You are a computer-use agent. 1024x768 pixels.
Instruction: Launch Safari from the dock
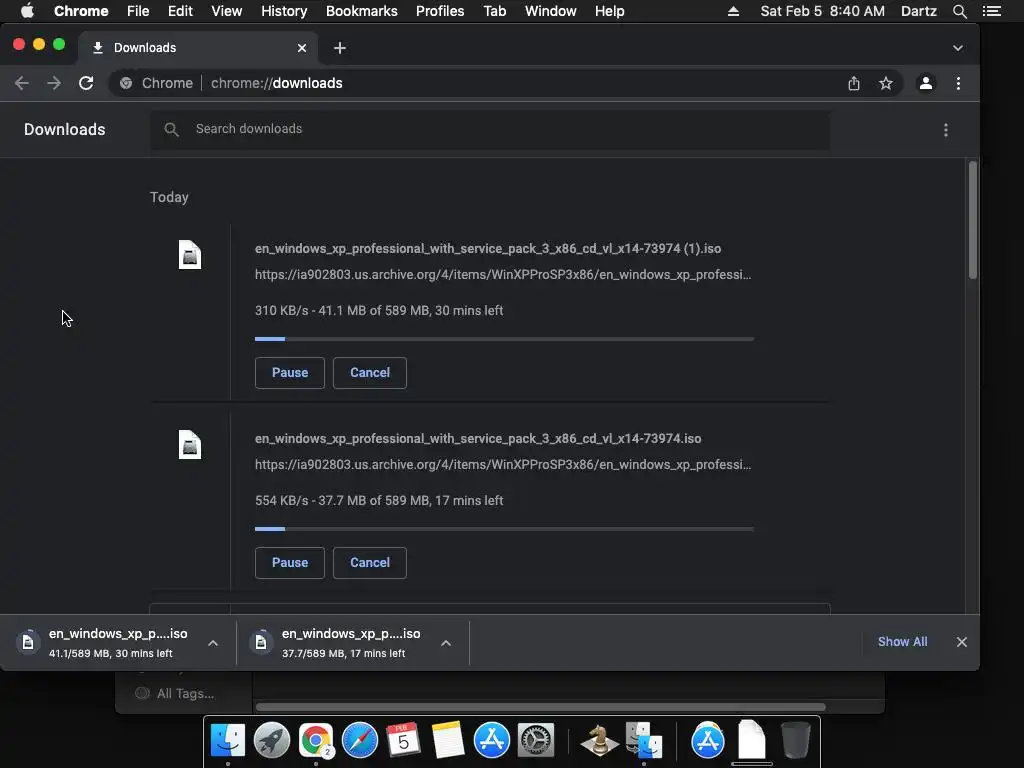[x=360, y=741]
